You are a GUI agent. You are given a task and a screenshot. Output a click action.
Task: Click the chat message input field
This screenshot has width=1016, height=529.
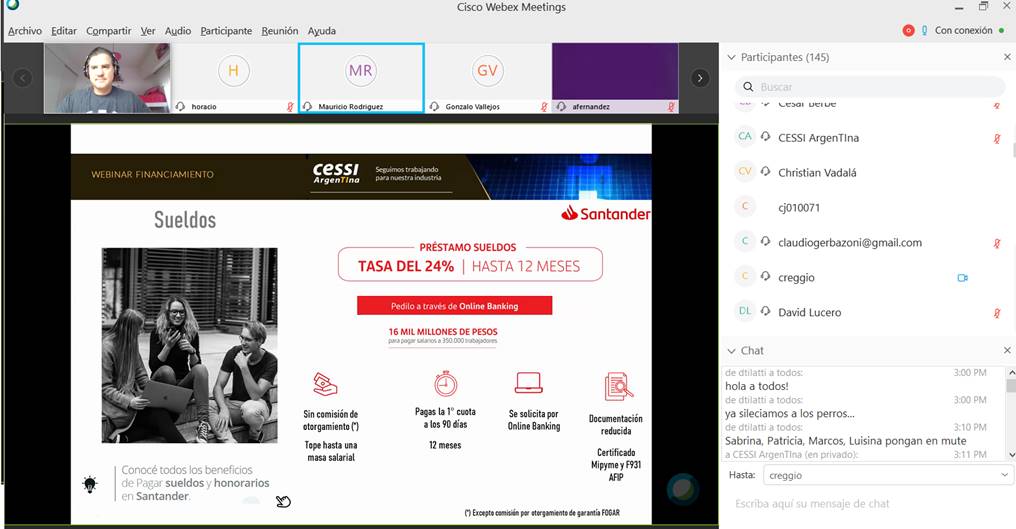click(868, 504)
